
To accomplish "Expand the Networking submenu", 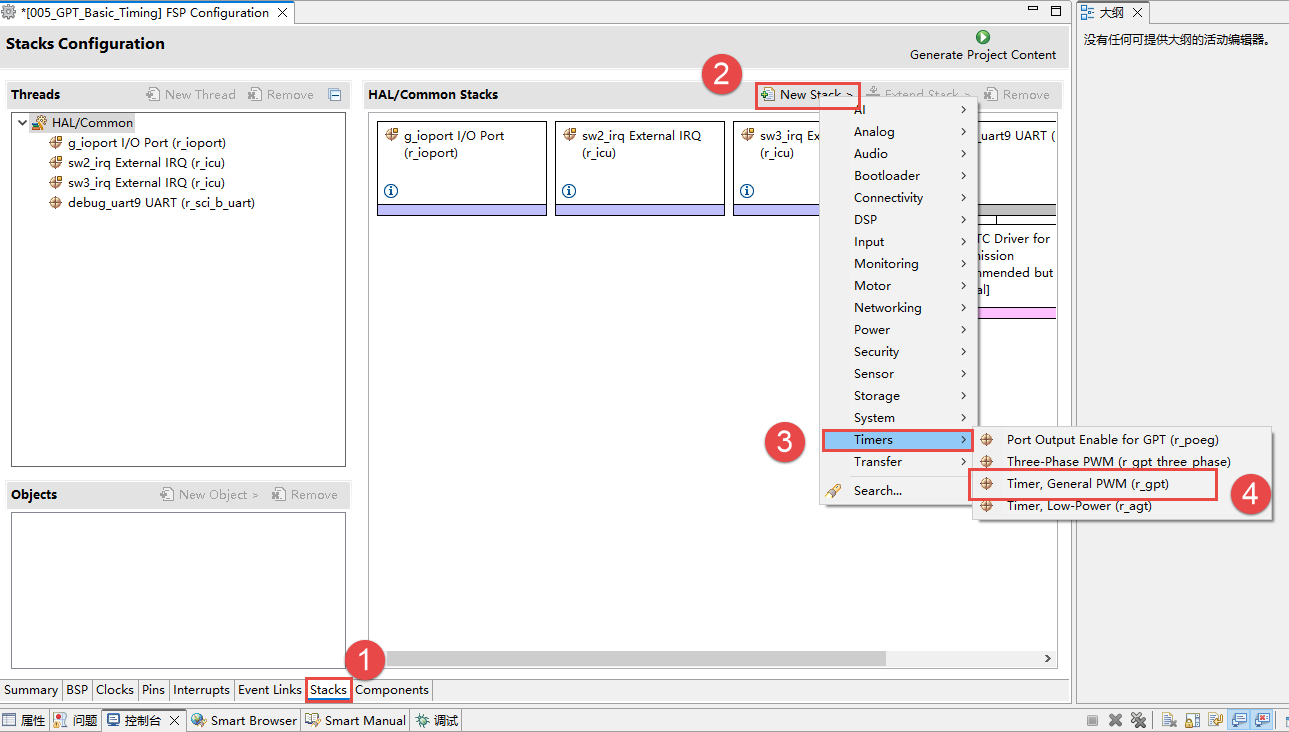I will click(x=898, y=308).
